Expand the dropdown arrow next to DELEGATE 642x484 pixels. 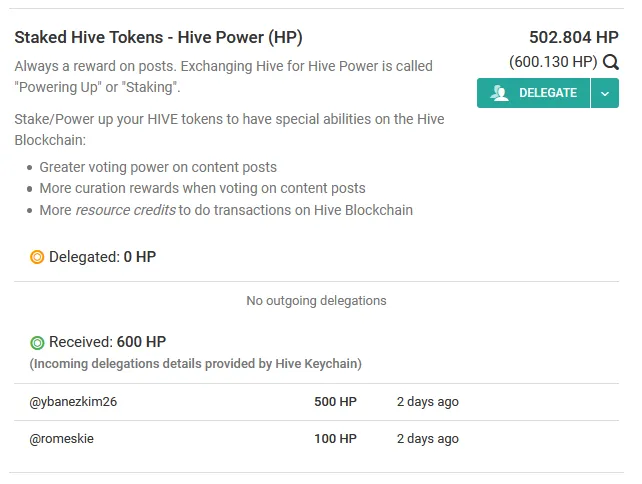[x=605, y=93]
